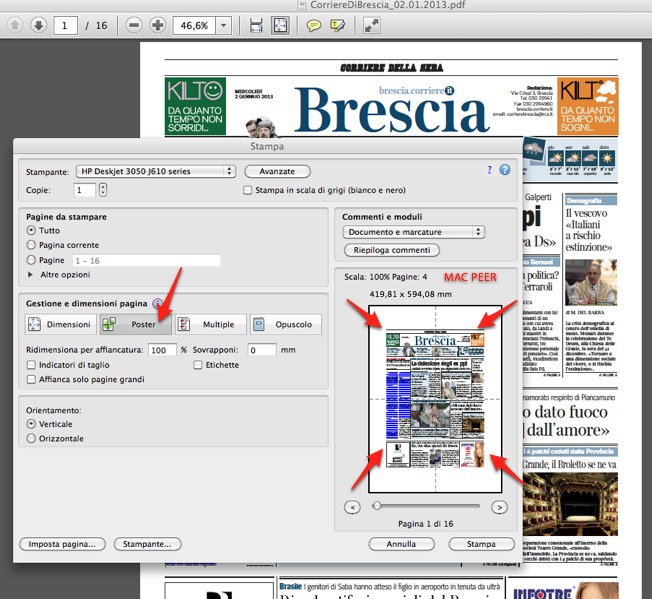Go to next page with down arrow
The width and height of the screenshot is (652, 599).
pyautogui.click(x=38, y=25)
